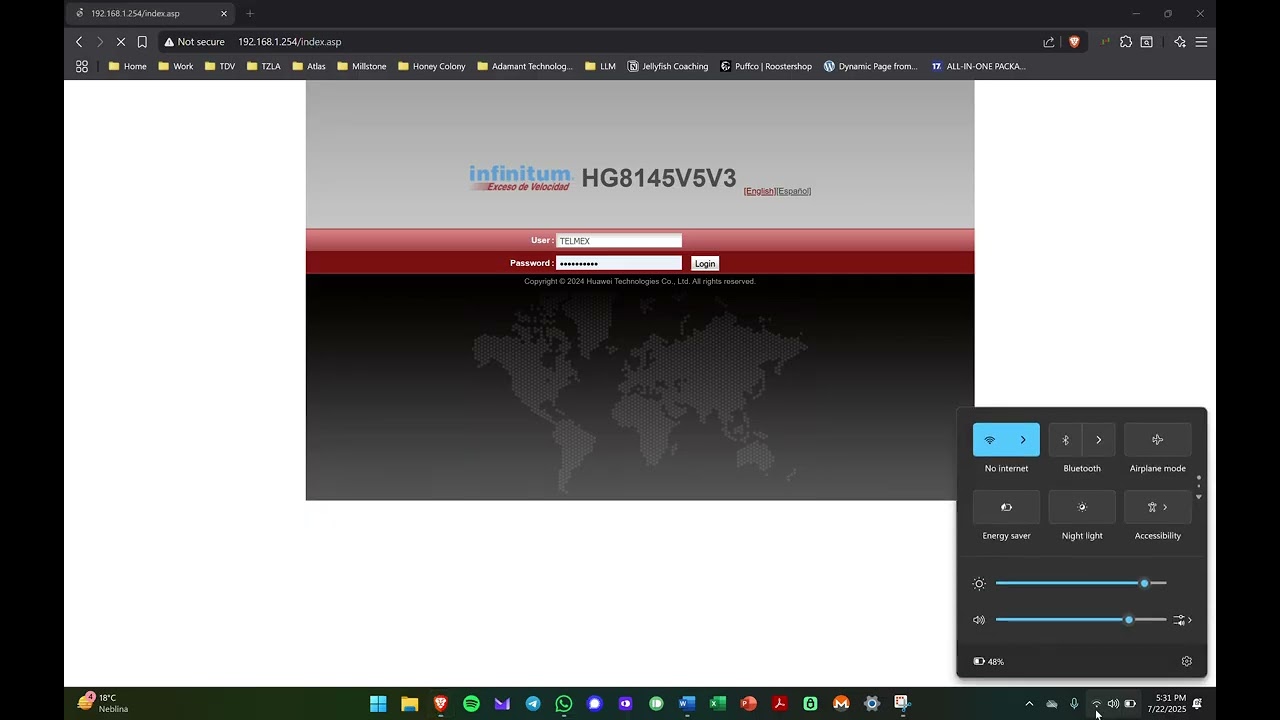Toggle Airplane mode
This screenshot has width=1280, height=720.
pos(1158,440)
